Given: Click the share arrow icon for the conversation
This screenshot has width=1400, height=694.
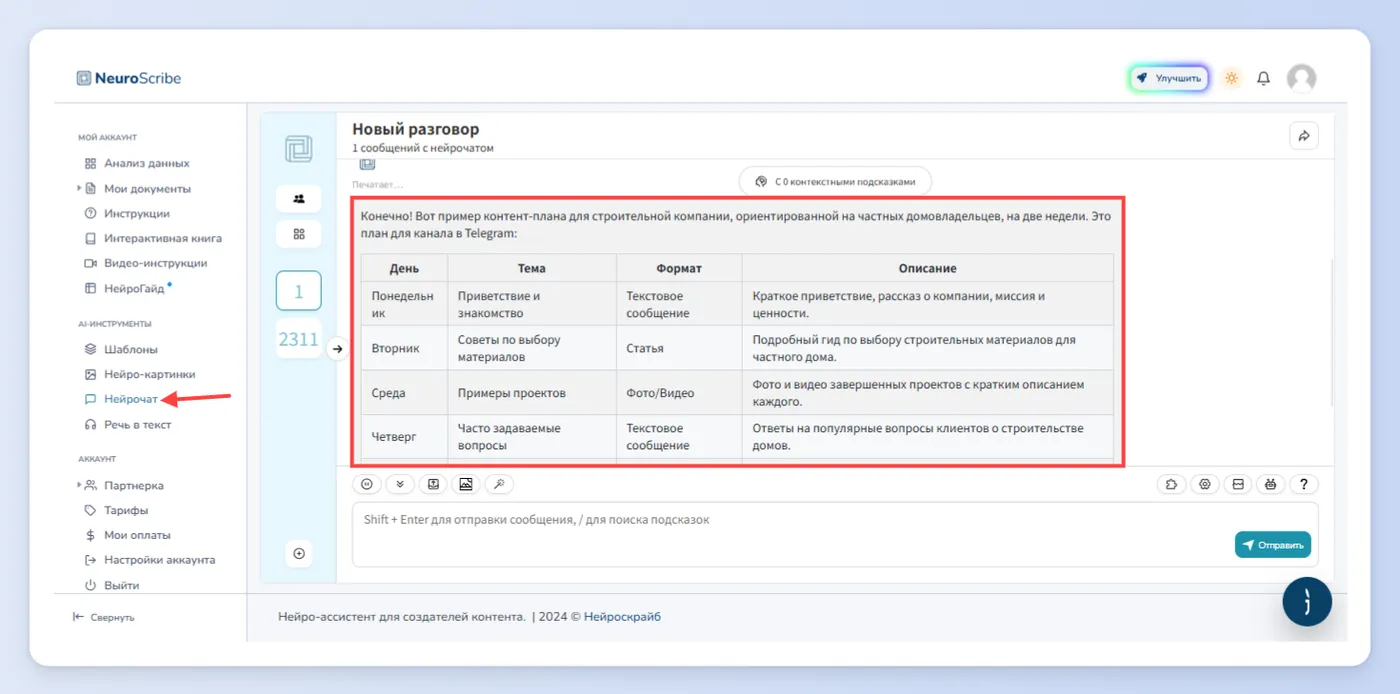Looking at the screenshot, I should pos(1304,136).
